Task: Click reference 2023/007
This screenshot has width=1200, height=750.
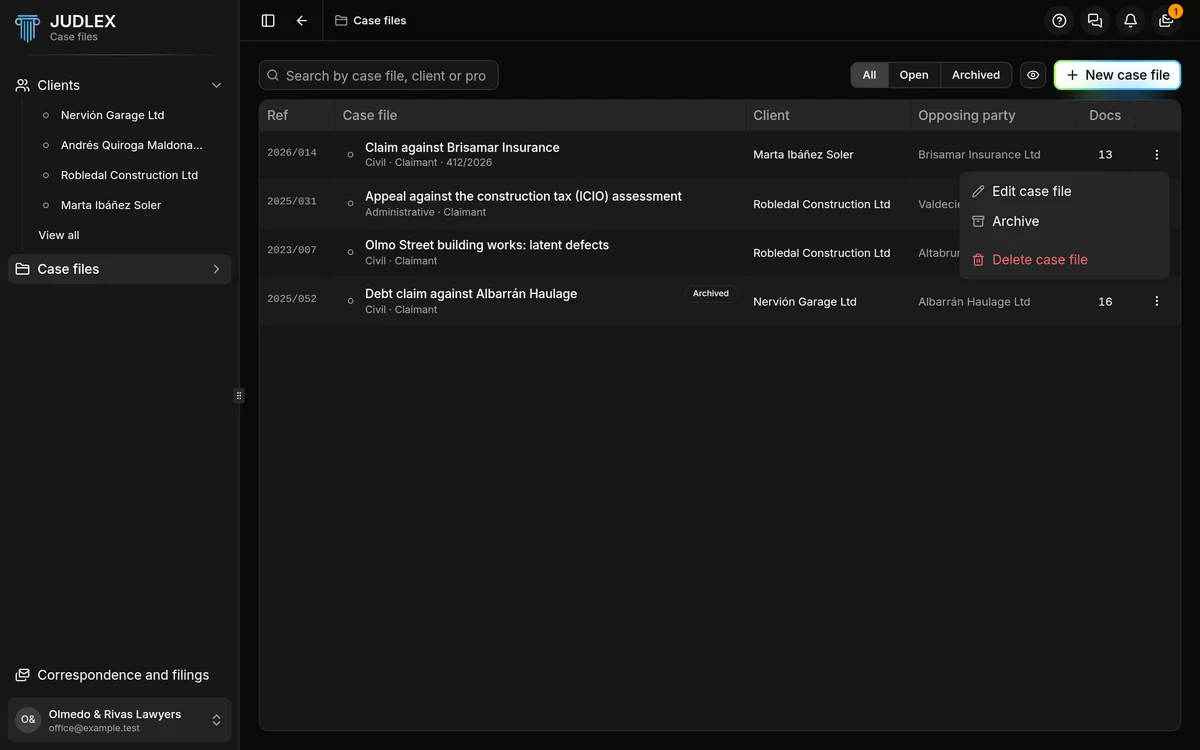Action: coord(292,251)
